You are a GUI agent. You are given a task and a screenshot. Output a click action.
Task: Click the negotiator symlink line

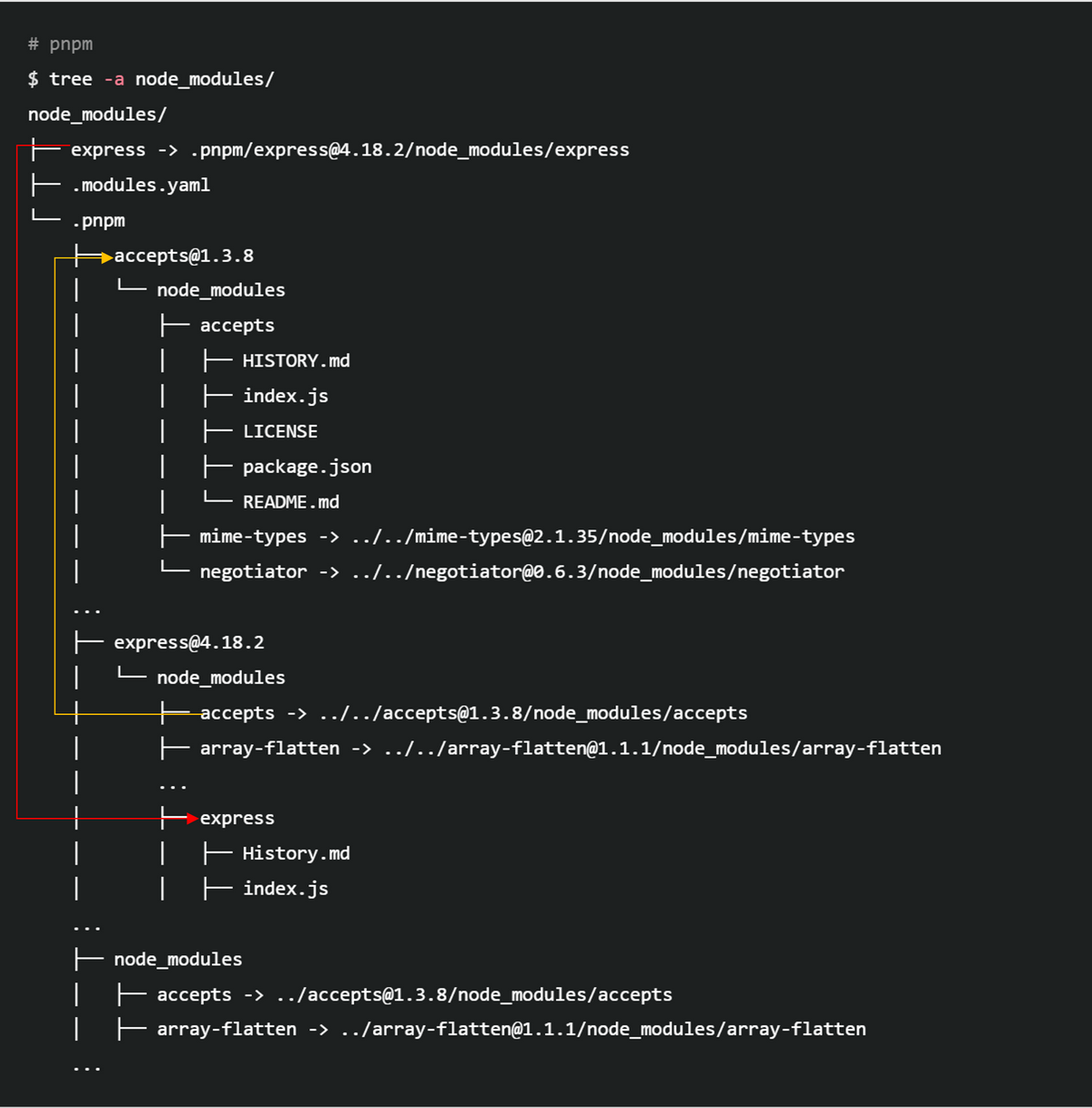[x=521, y=572]
